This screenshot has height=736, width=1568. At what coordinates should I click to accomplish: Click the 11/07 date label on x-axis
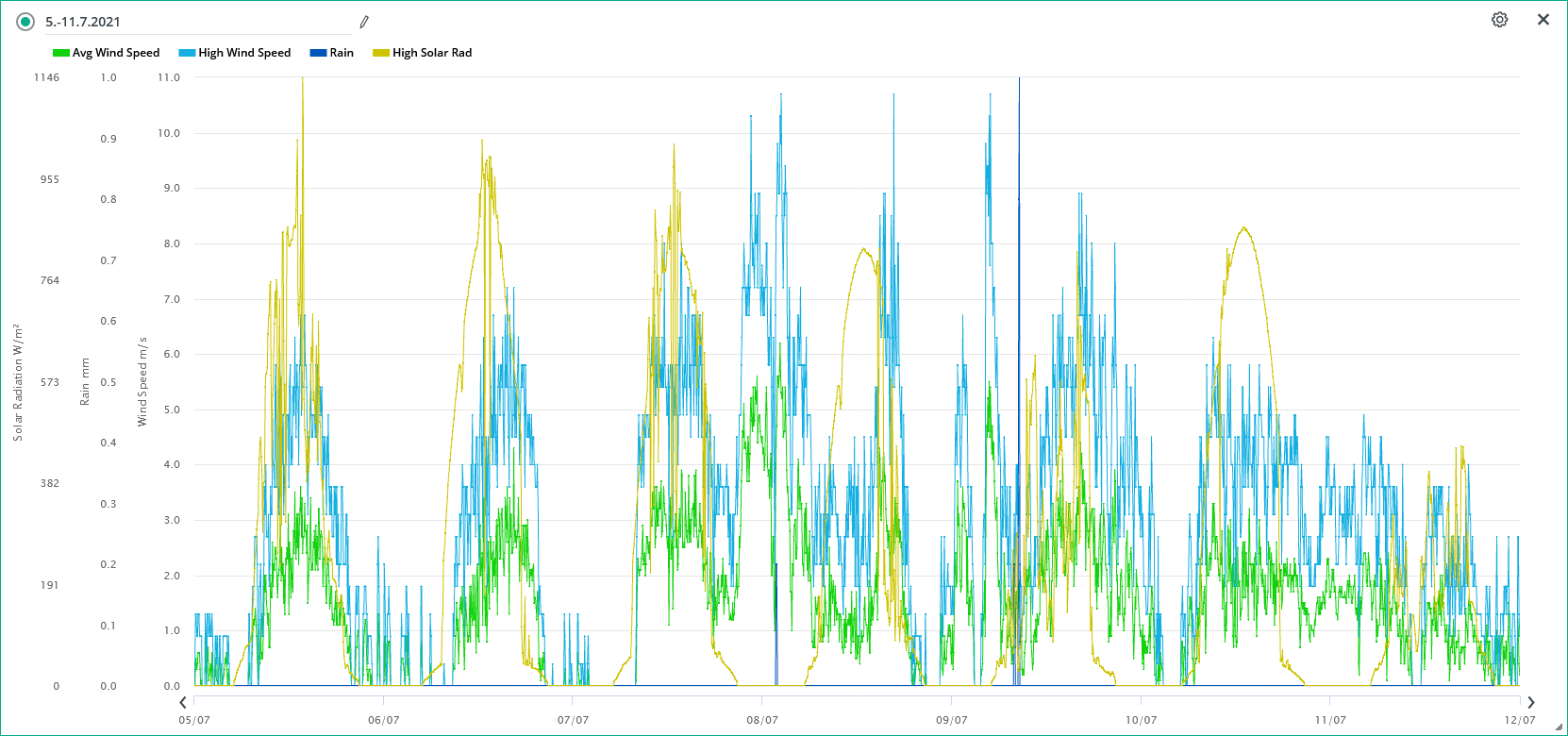point(1330,720)
